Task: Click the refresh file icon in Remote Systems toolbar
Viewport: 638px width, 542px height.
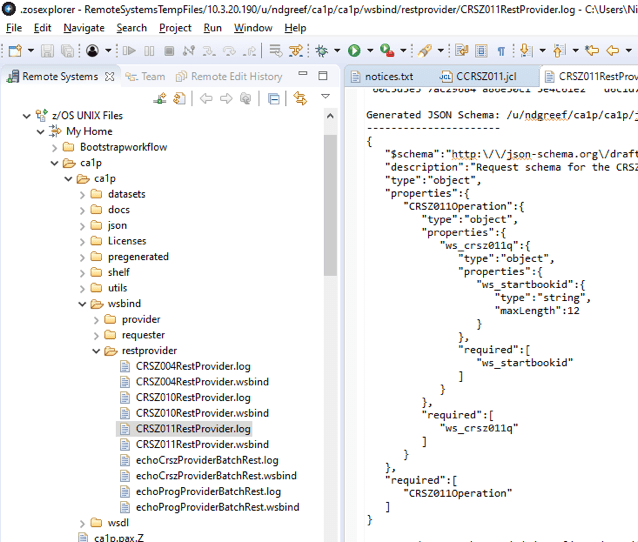Action: [179, 98]
